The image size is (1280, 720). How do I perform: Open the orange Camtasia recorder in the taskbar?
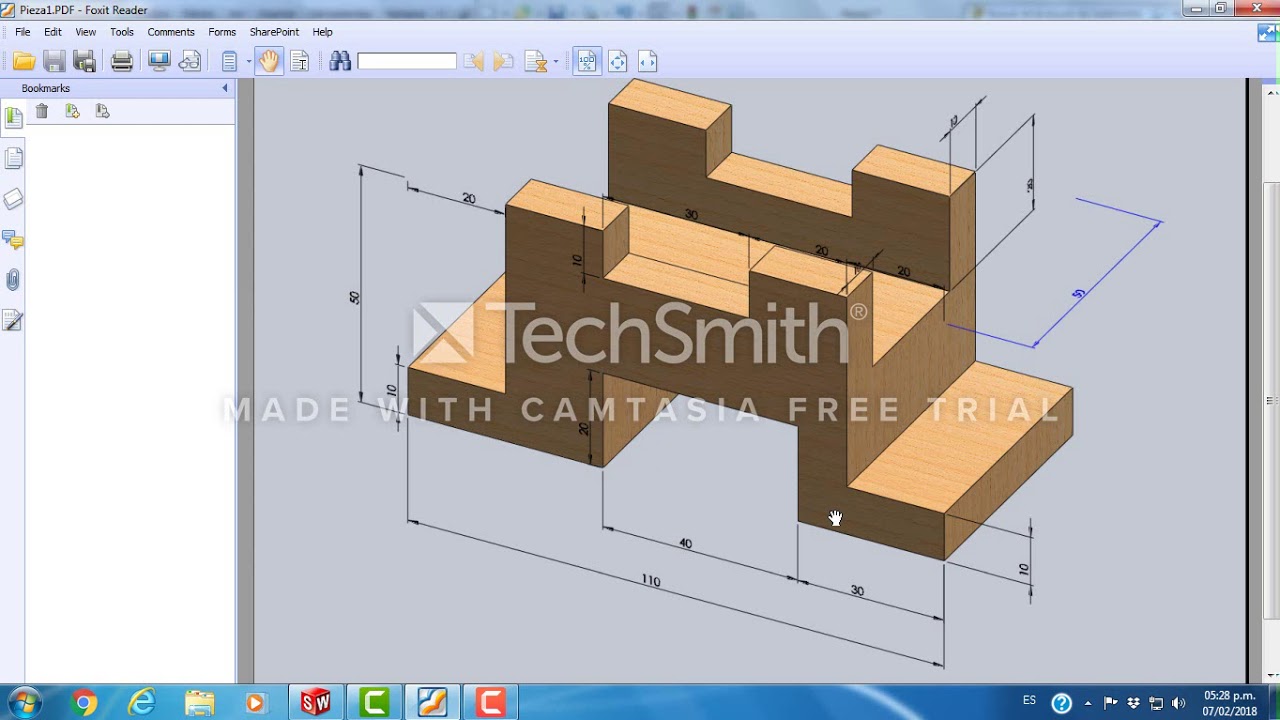[490, 703]
